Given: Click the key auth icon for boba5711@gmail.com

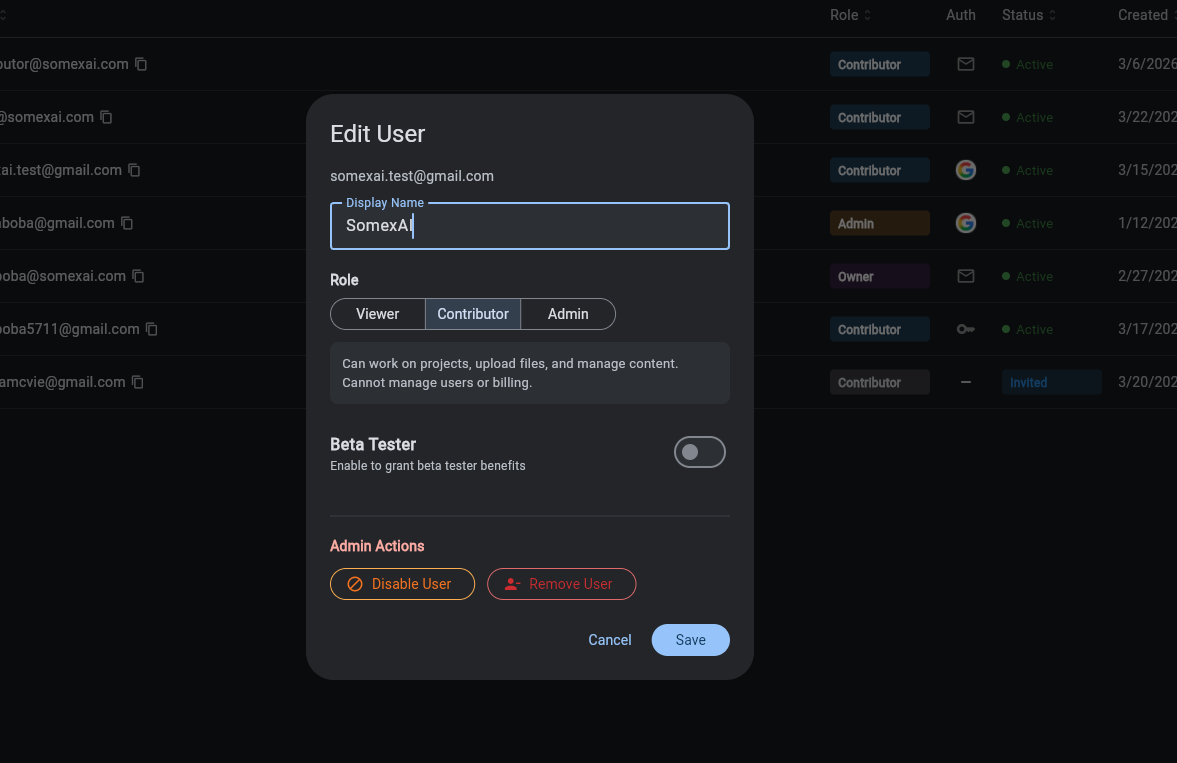Looking at the screenshot, I should [965, 329].
